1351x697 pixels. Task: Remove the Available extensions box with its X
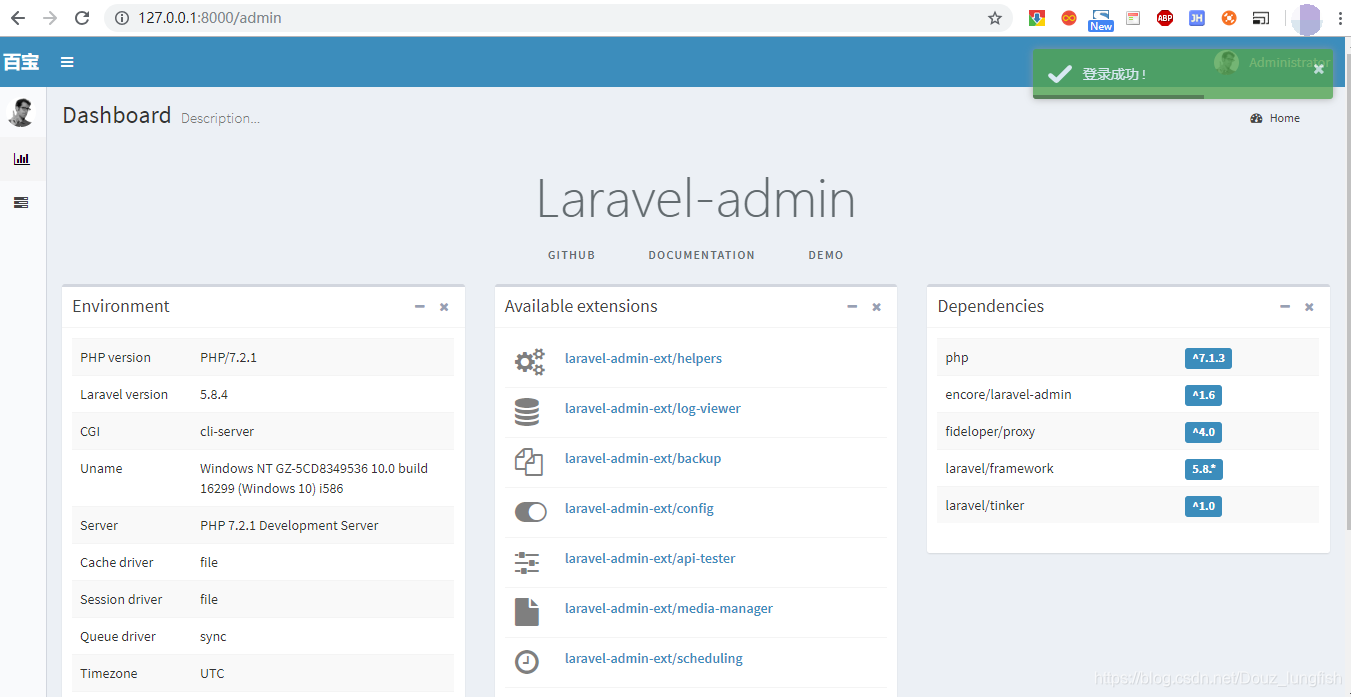(x=876, y=307)
